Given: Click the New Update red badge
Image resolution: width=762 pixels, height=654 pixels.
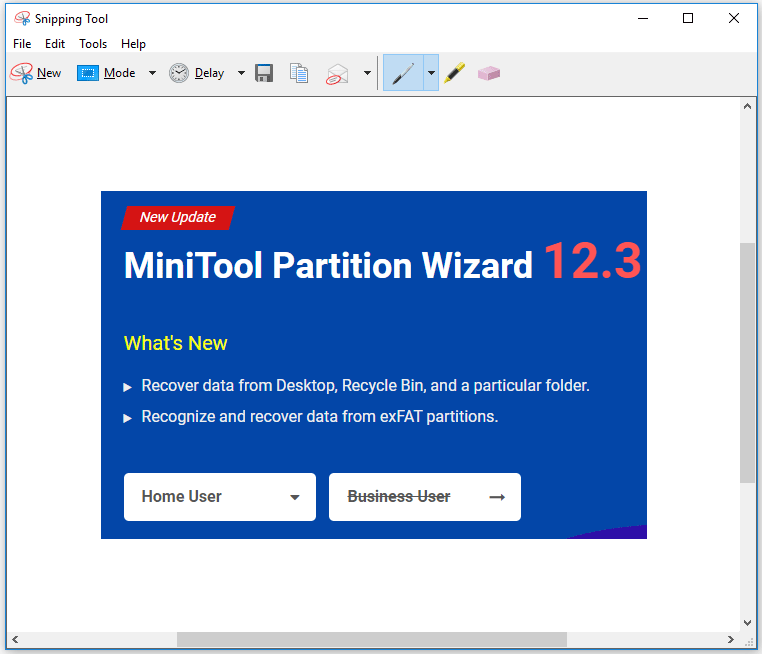Looking at the screenshot, I should (178, 217).
